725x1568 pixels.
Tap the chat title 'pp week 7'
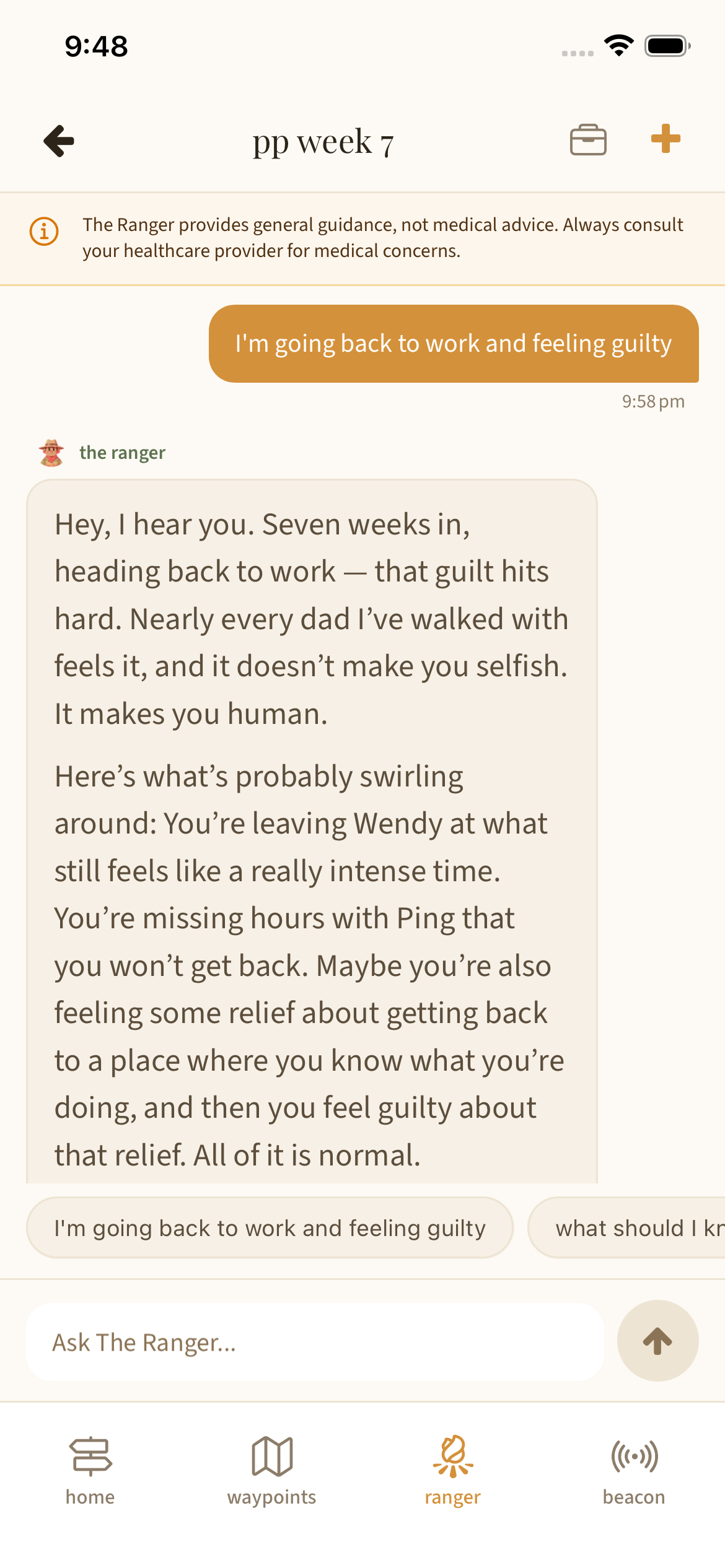[x=323, y=141]
